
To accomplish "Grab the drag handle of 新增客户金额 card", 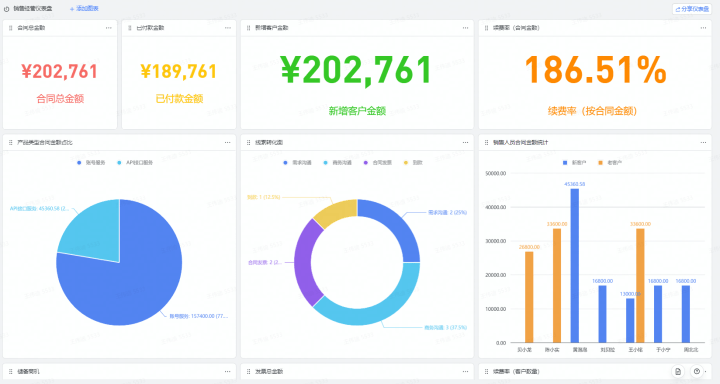I will click(x=248, y=28).
